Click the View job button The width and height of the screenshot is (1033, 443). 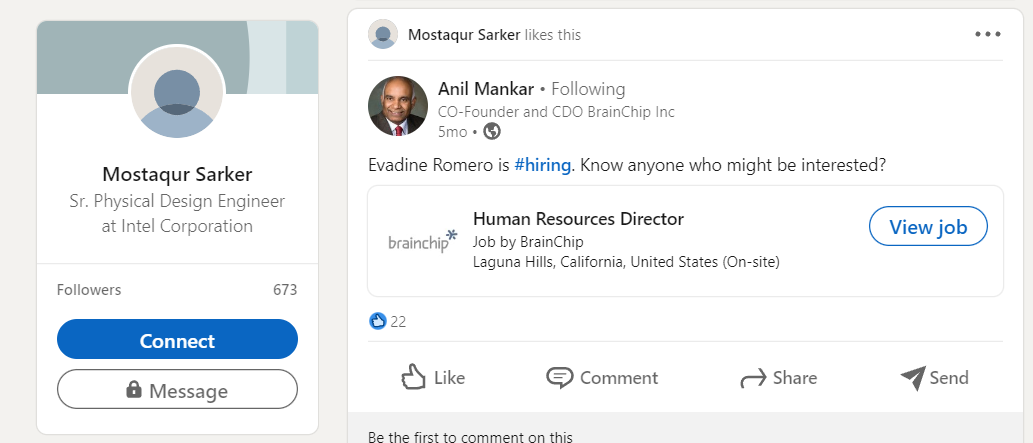pos(928,226)
